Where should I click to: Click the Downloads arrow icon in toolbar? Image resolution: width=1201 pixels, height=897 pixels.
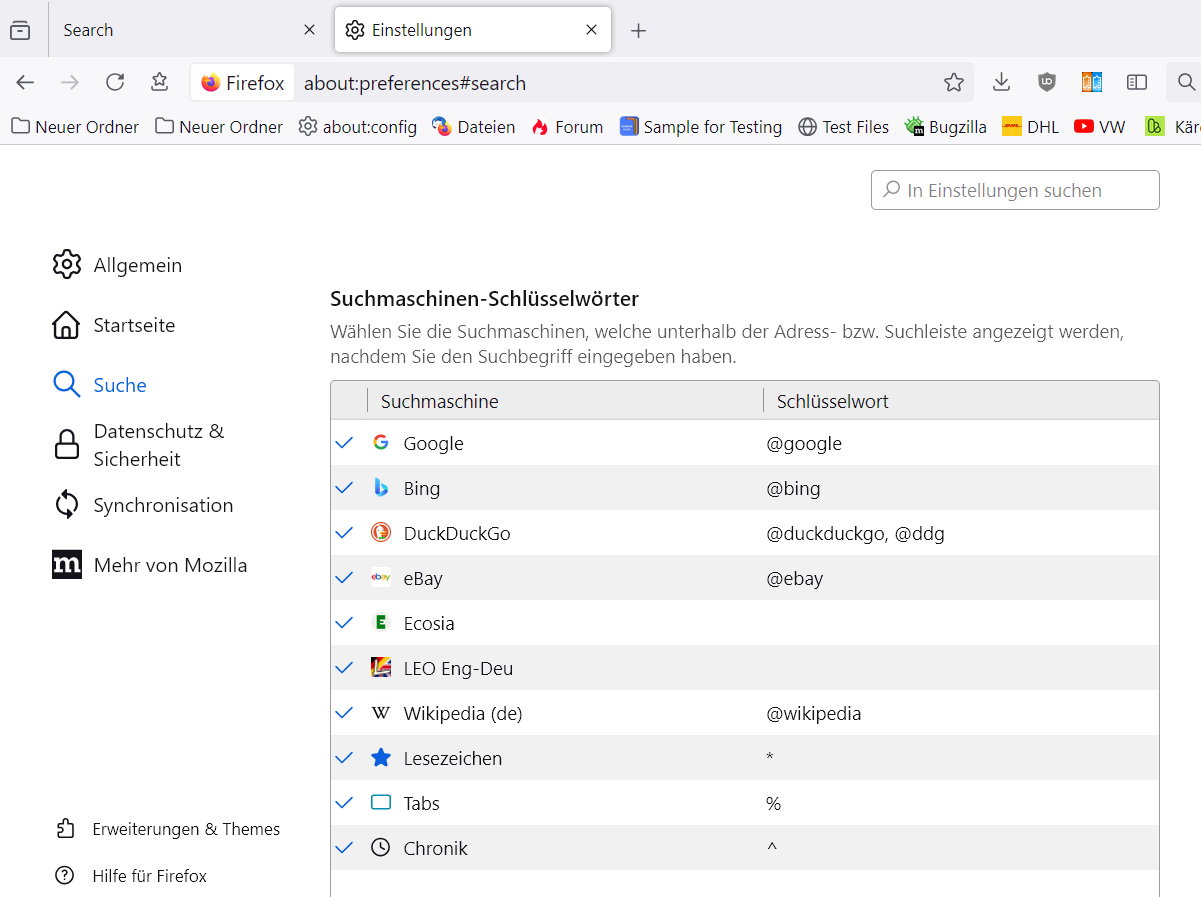(1001, 83)
